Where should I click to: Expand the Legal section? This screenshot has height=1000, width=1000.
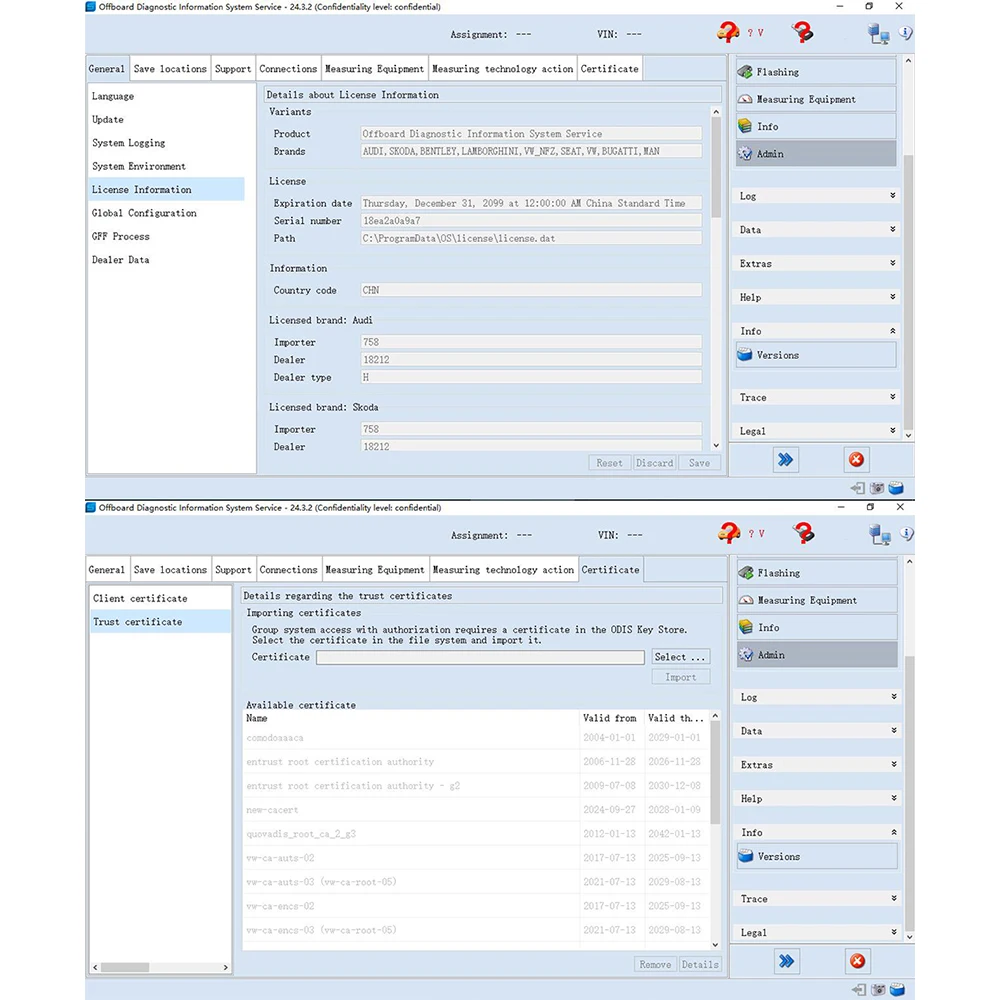point(817,430)
